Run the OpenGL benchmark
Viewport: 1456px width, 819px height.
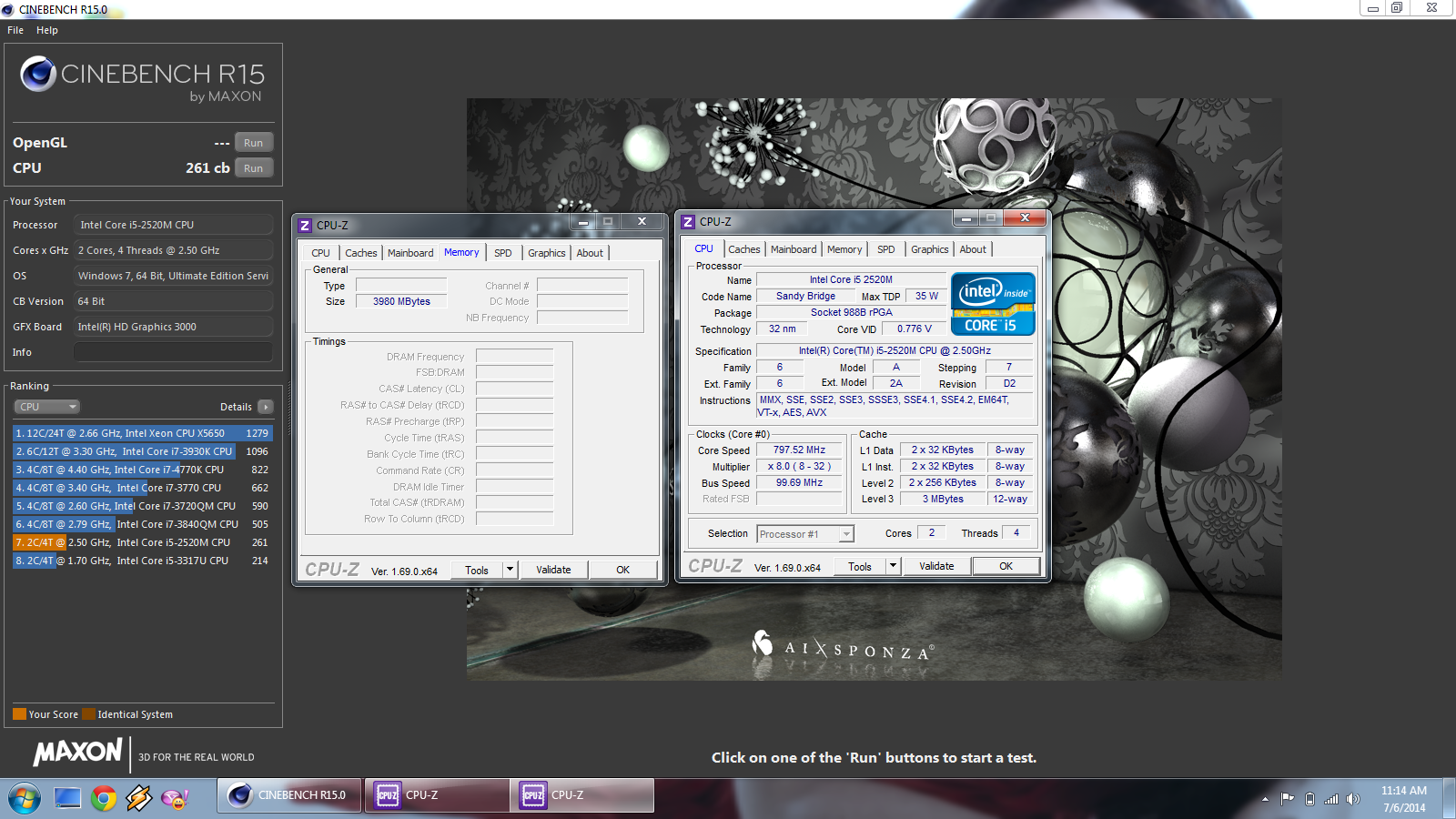coord(254,143)
